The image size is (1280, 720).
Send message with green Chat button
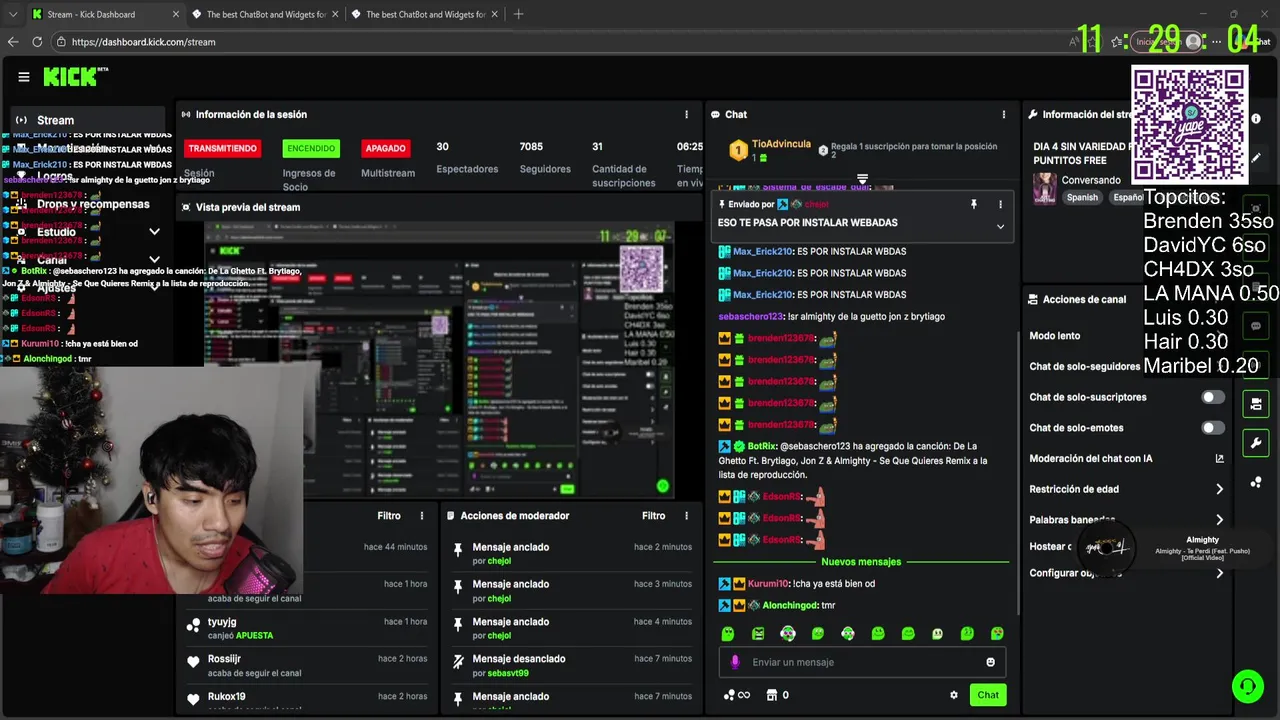(x=988, y=695)
